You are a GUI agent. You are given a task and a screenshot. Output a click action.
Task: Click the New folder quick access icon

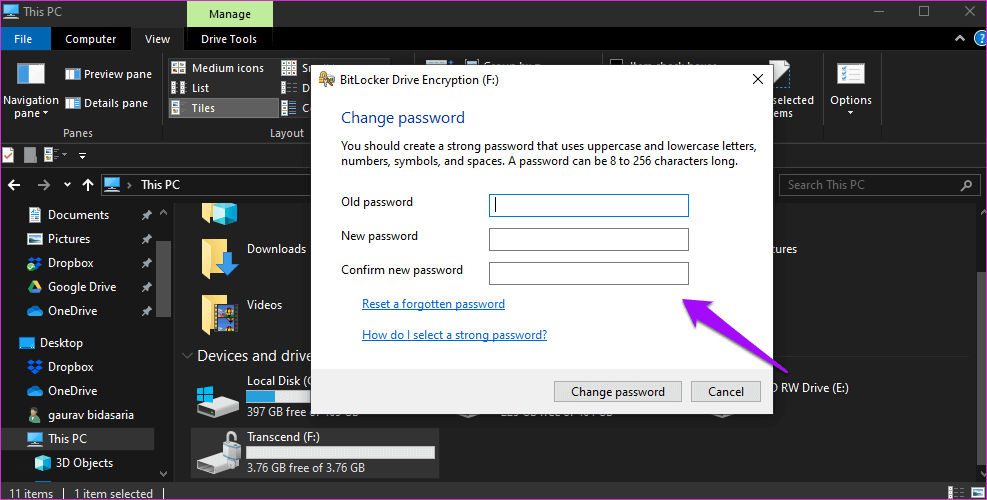point(30,154)
